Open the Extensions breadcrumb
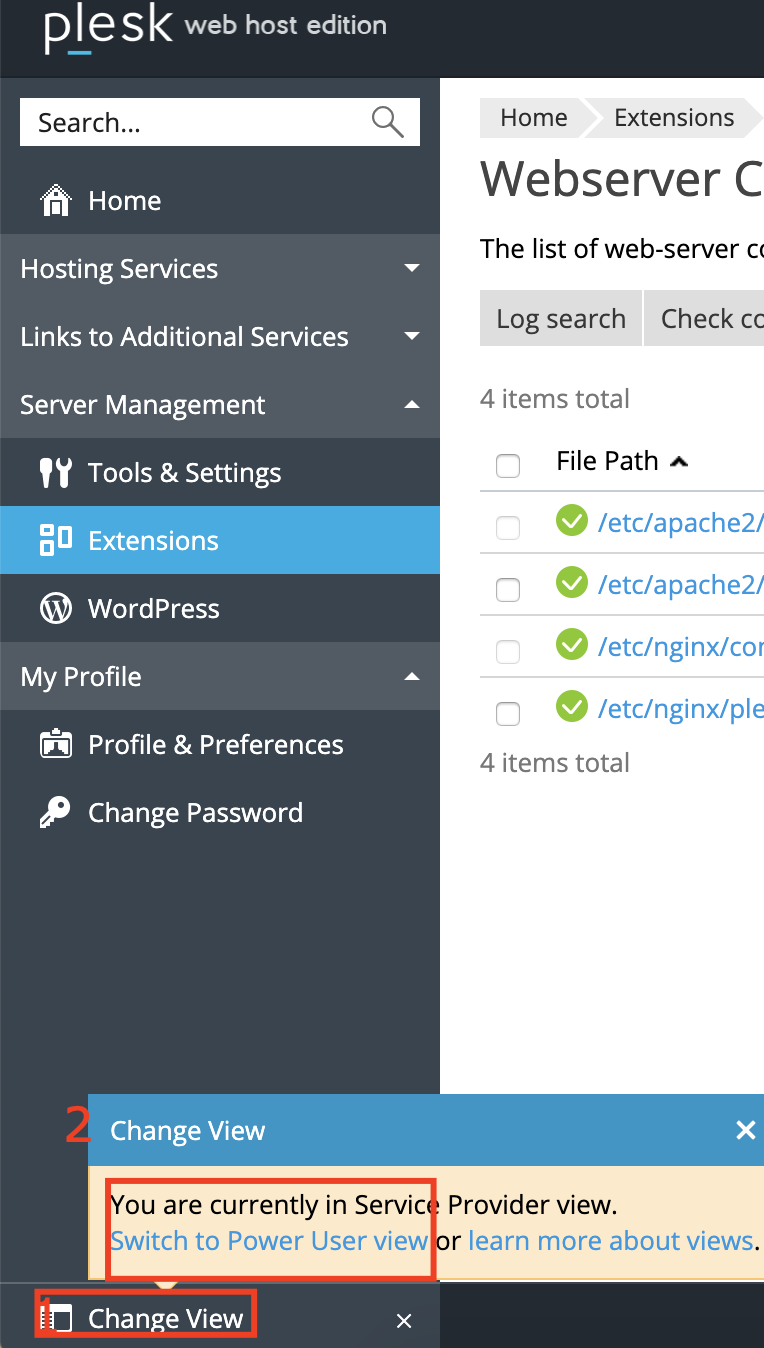 pos(673,118)
